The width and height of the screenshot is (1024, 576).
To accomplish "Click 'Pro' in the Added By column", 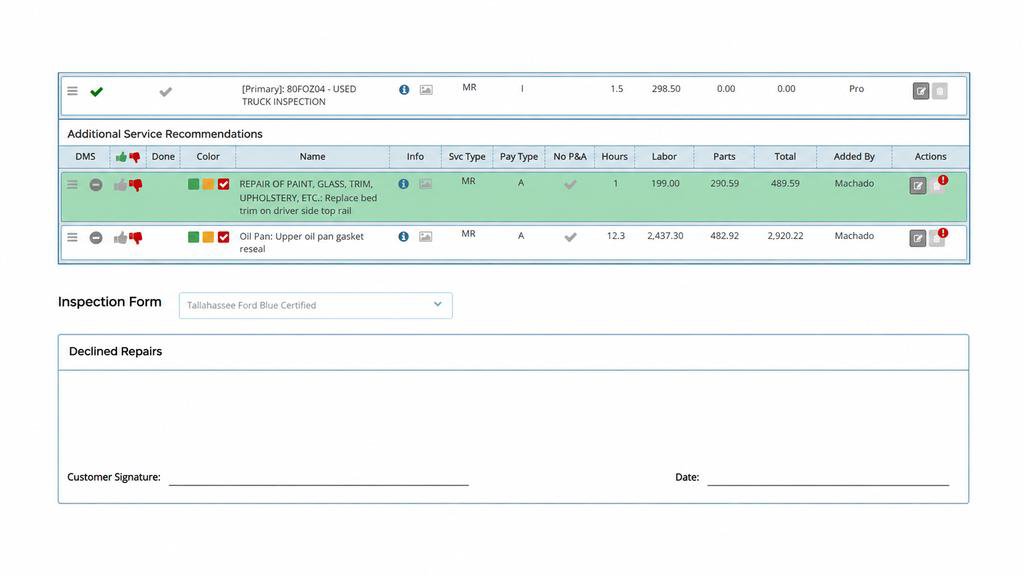I will 856,89.
